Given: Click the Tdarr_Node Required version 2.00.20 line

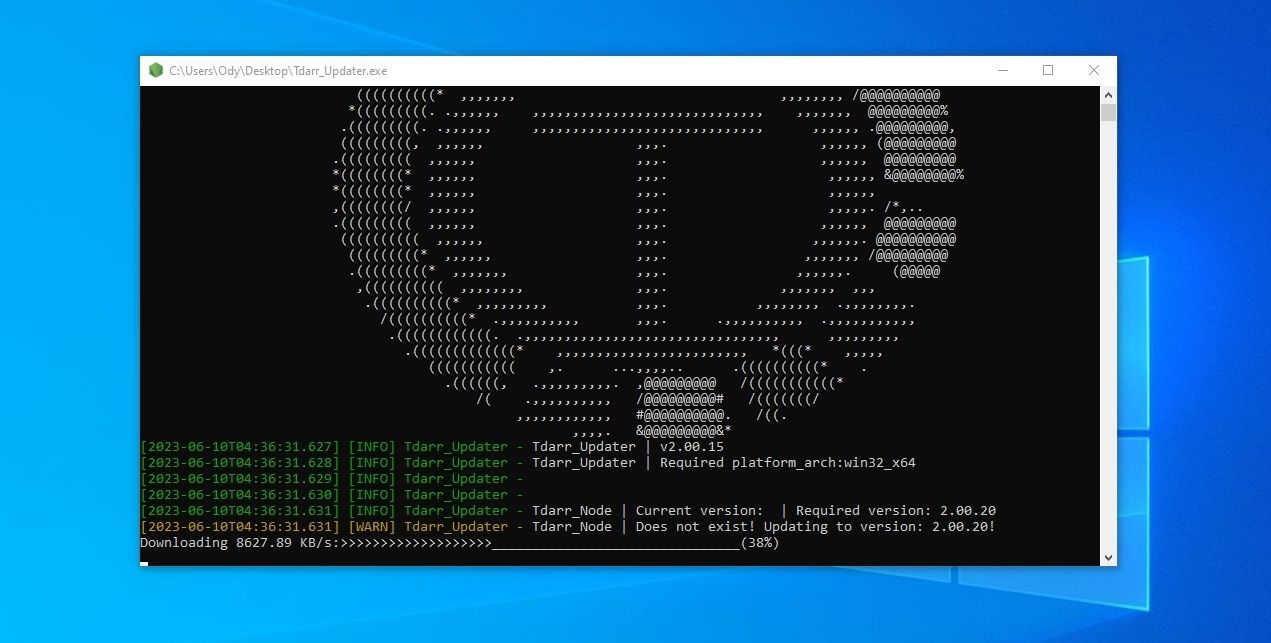Looking at the screenshot, I should [x=568, y=511].
